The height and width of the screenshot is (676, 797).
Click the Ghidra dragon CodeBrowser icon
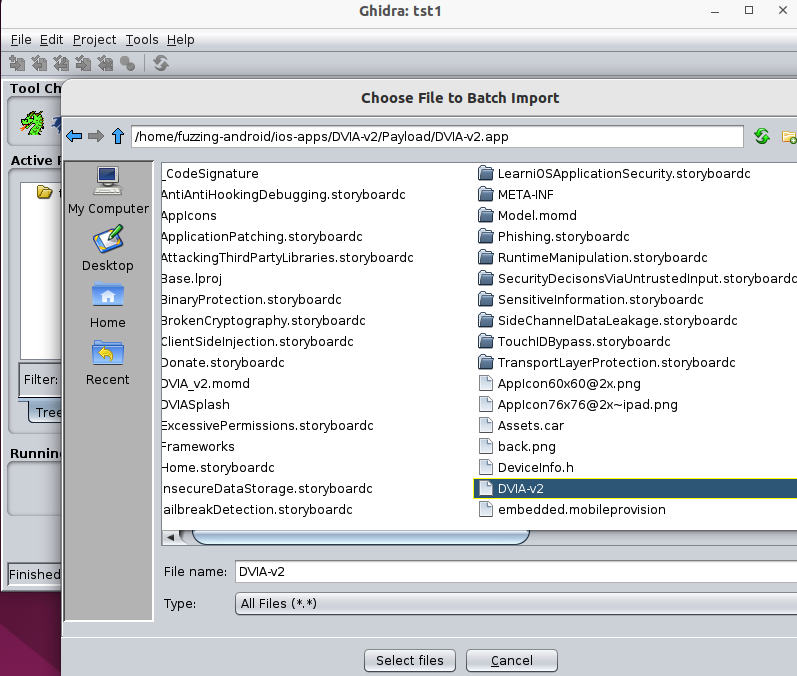pyautogui.click(x=32, y=125)
